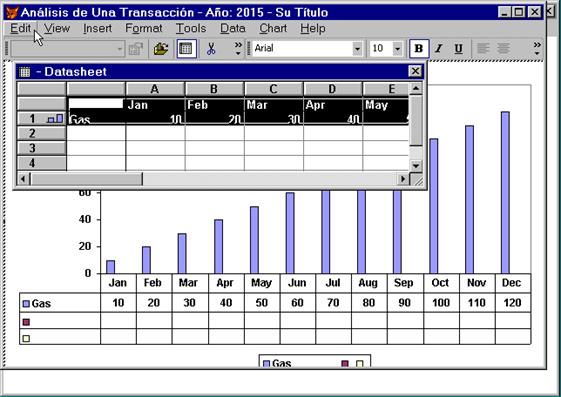Open the Edit menu
The height and width of the screenshot is (397, 561).
(20, 28)
